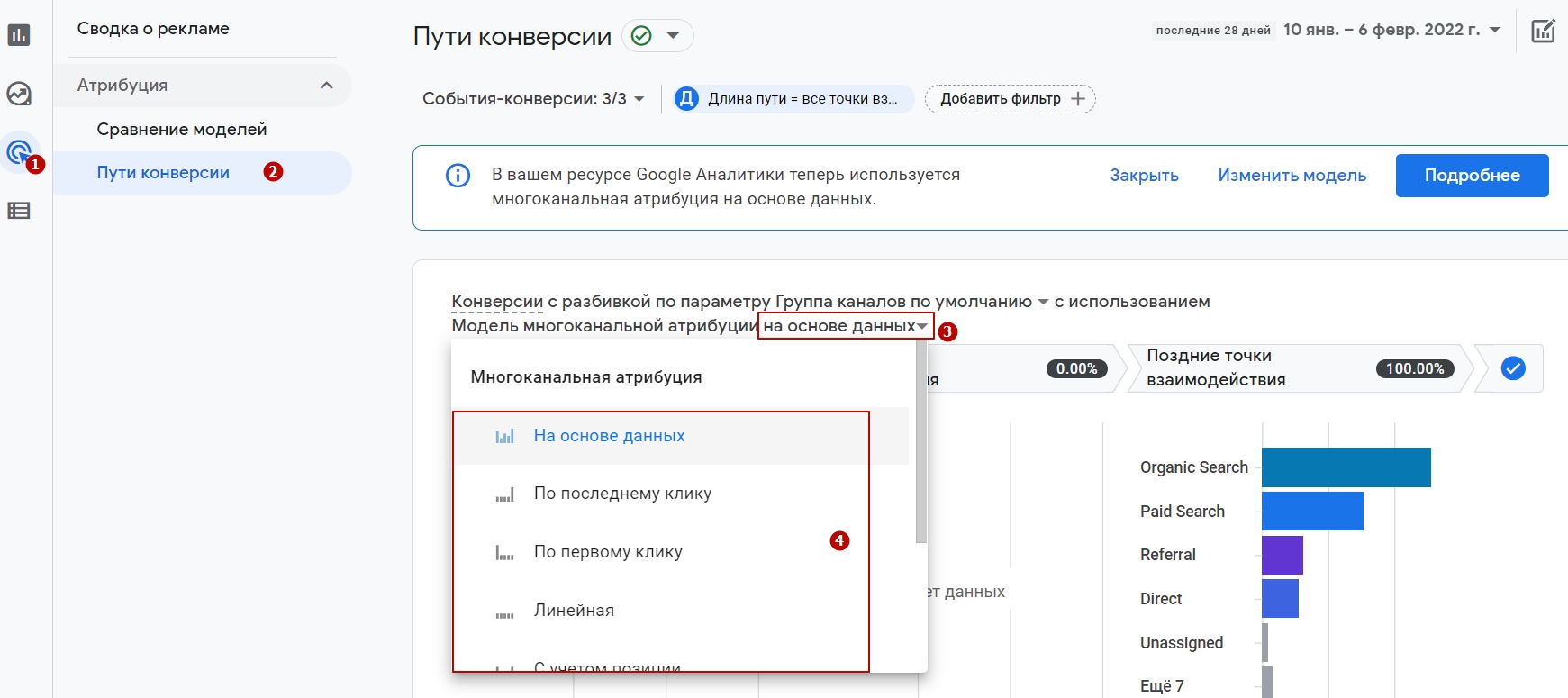Click the Referral purple bar
Image resolution: width=1568 pixels, height=698 pixels.
click(1282, 555)
